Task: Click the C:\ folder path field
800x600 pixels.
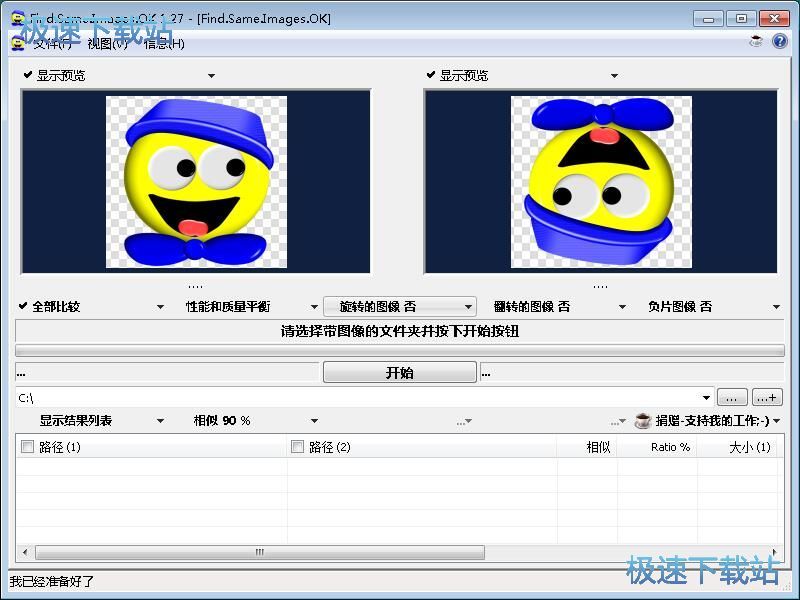Action: coord(360,397)
